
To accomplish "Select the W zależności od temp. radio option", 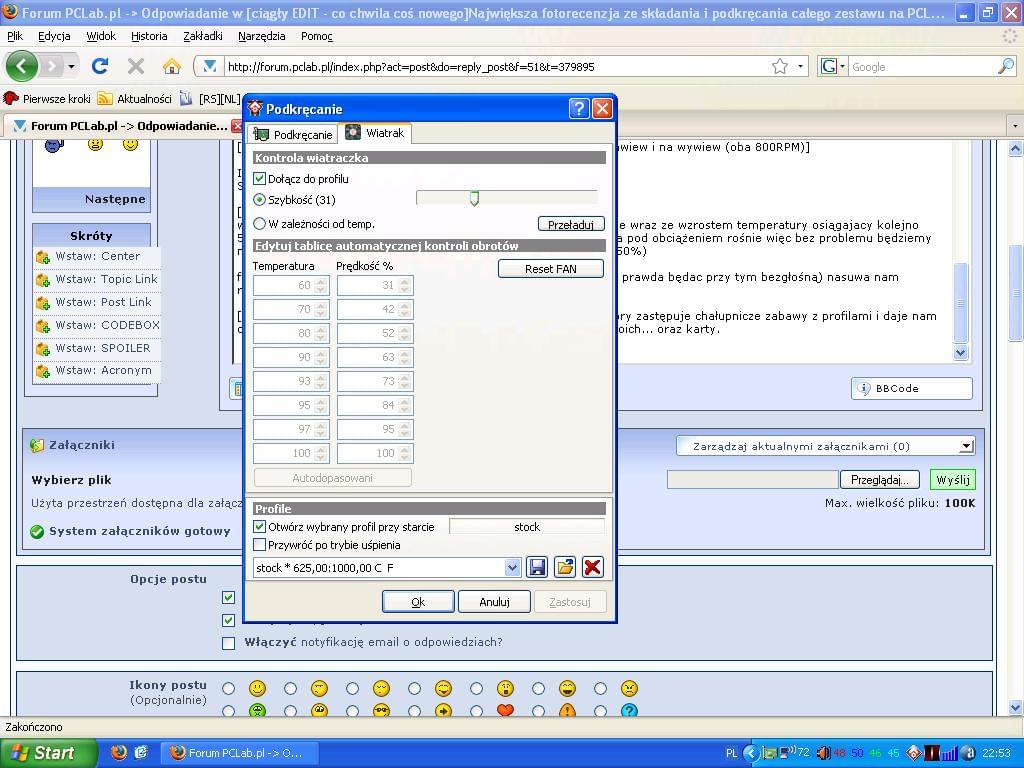I will (260, 224).
